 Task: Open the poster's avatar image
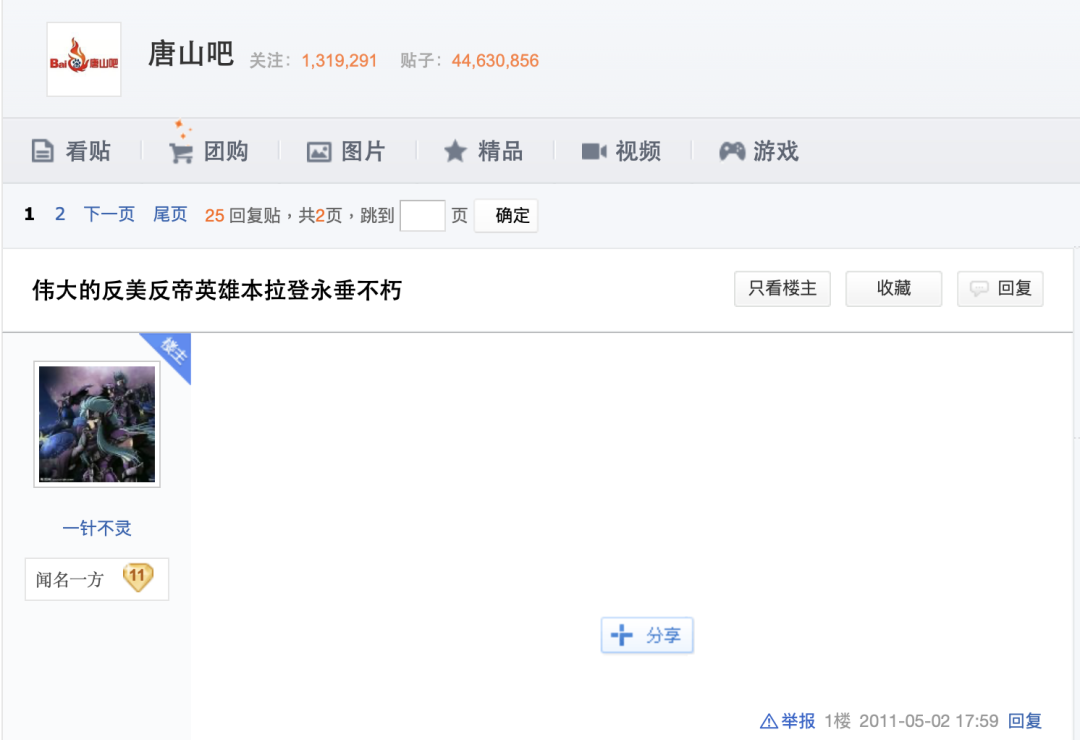[97, 424]
